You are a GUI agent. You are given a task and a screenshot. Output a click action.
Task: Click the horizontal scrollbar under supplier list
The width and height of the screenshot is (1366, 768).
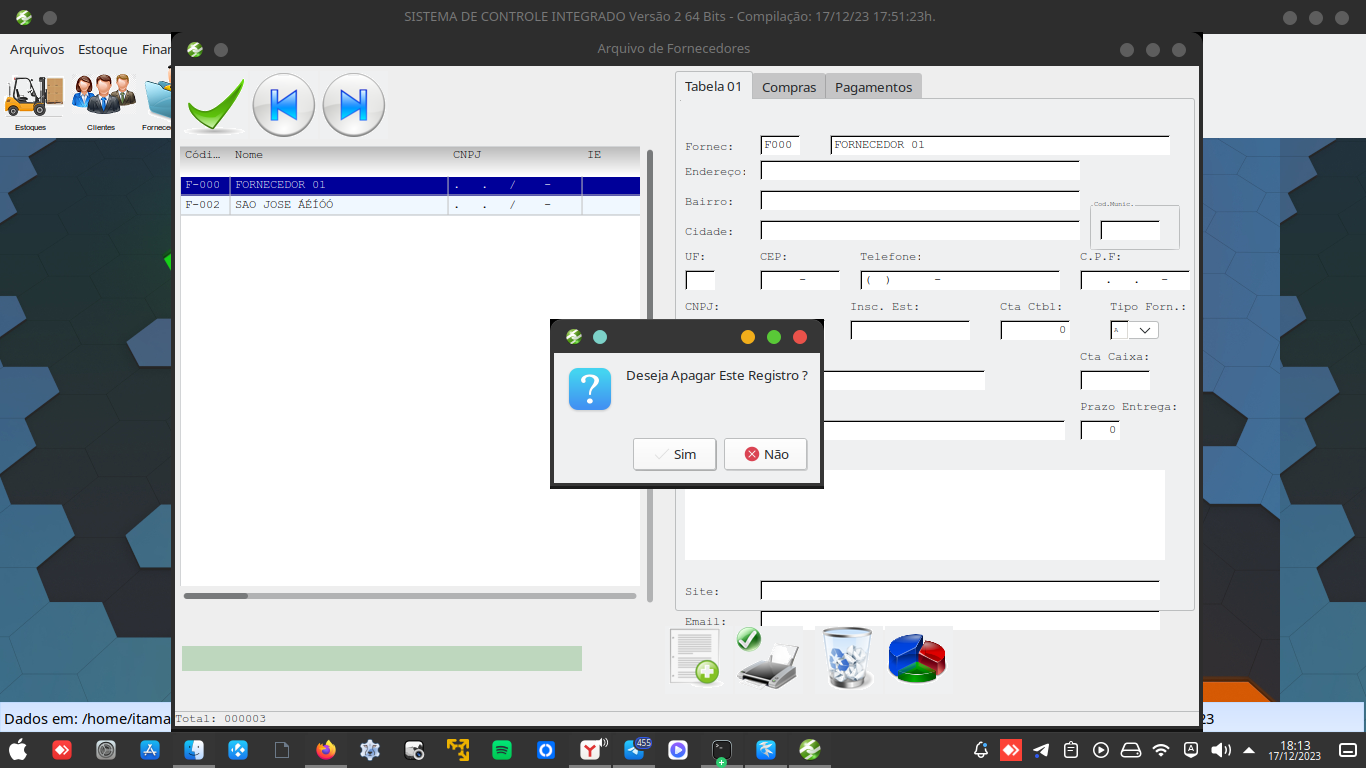click(x=410, y=596)
